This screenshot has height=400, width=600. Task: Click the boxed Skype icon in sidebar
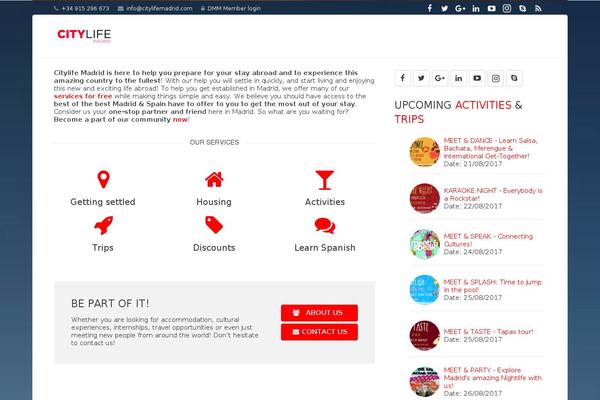point(514,78)
